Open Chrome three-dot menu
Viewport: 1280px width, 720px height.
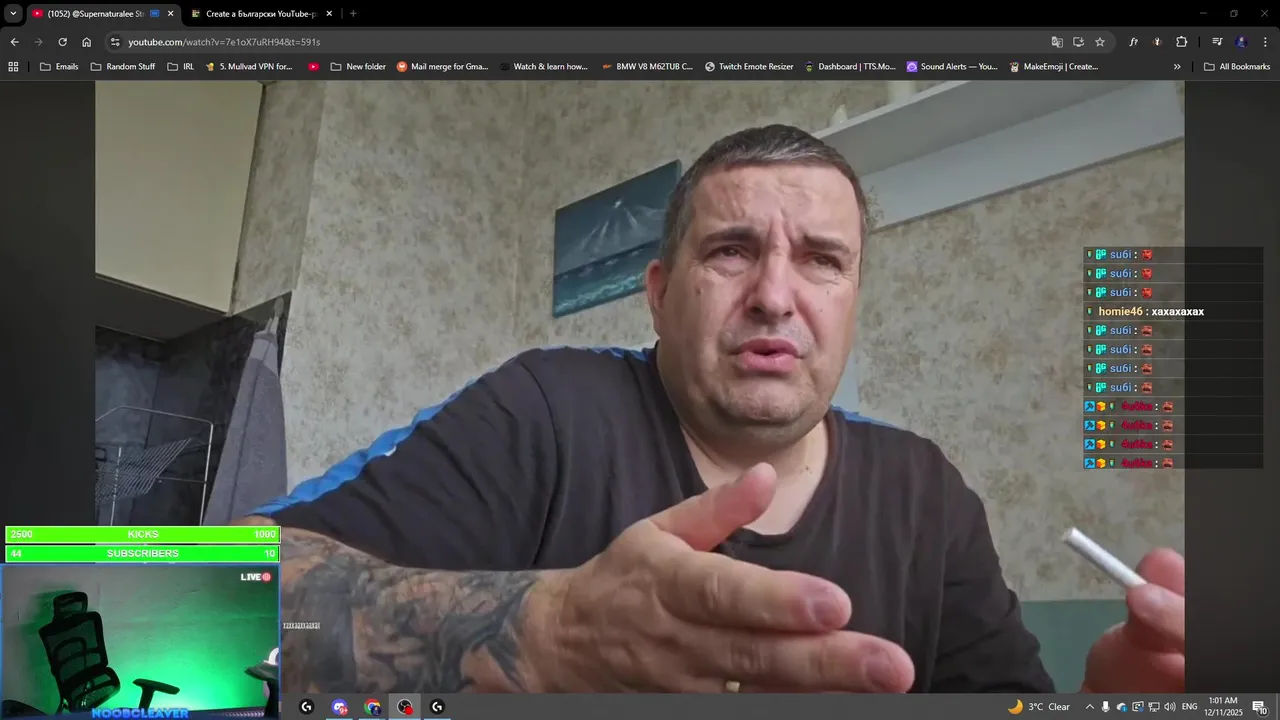pos(1265,42)
